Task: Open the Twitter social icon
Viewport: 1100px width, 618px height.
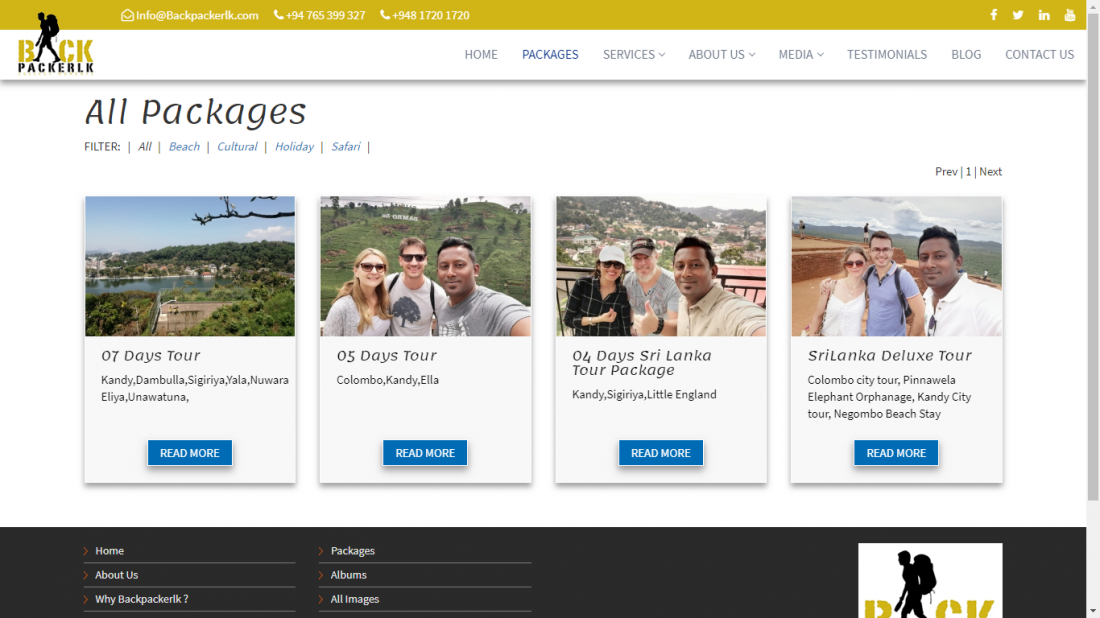Action: (1018, 15)
